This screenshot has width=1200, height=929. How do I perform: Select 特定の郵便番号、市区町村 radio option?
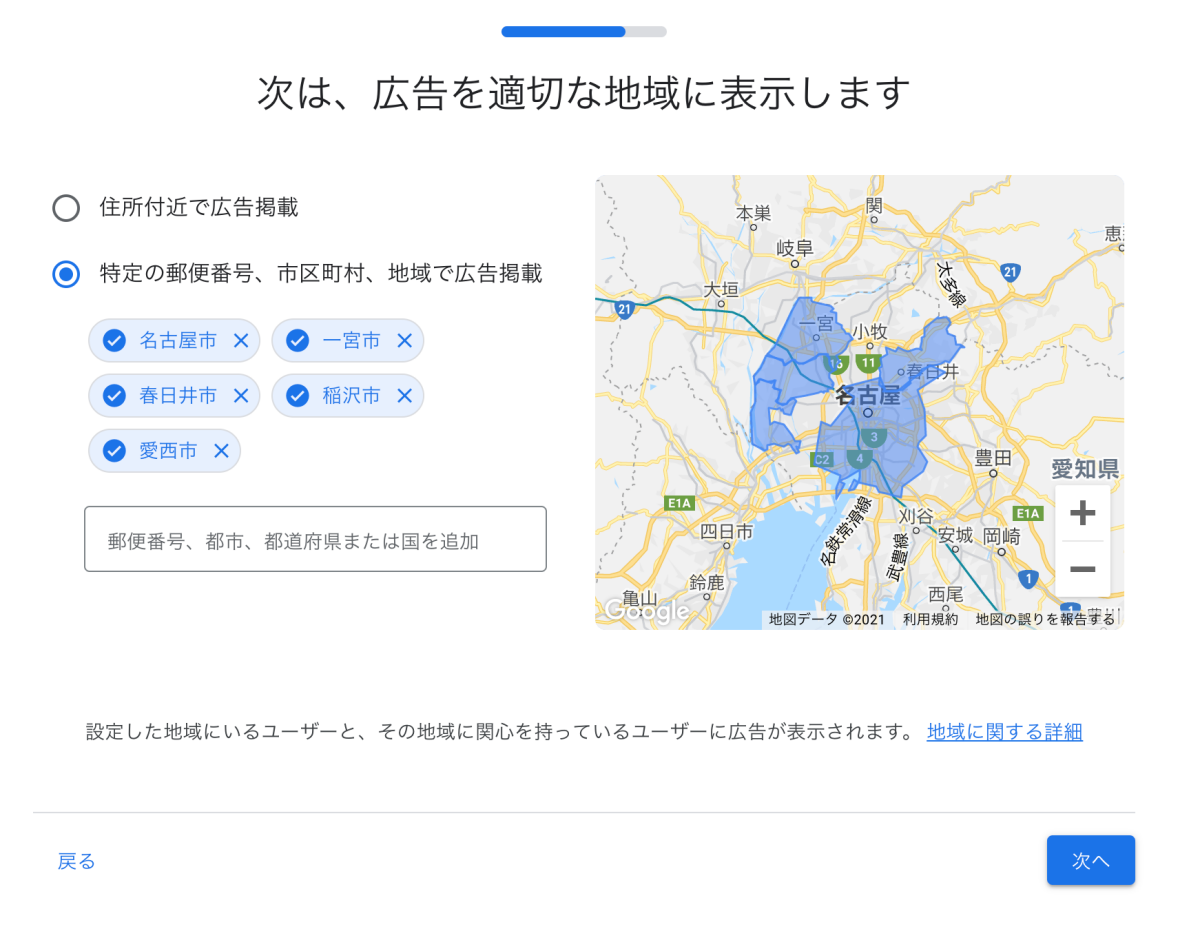(x=66, y=274)
